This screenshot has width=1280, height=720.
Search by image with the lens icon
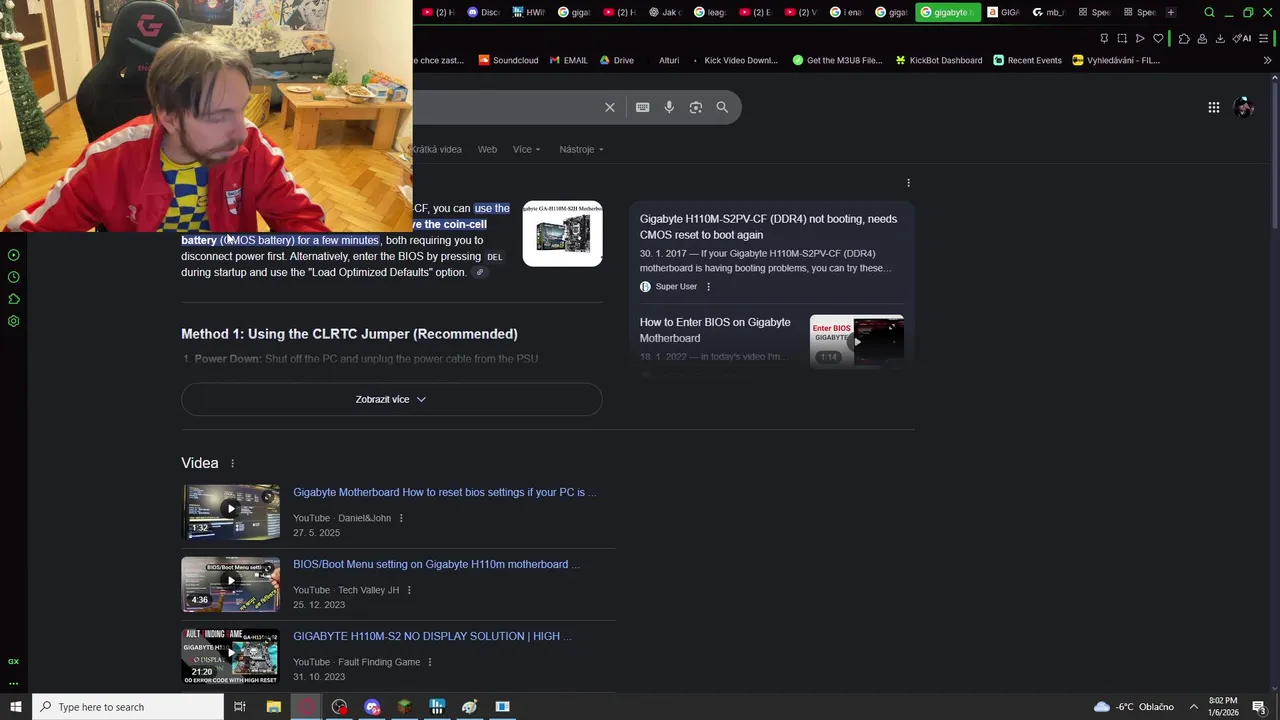pos(696,107)
